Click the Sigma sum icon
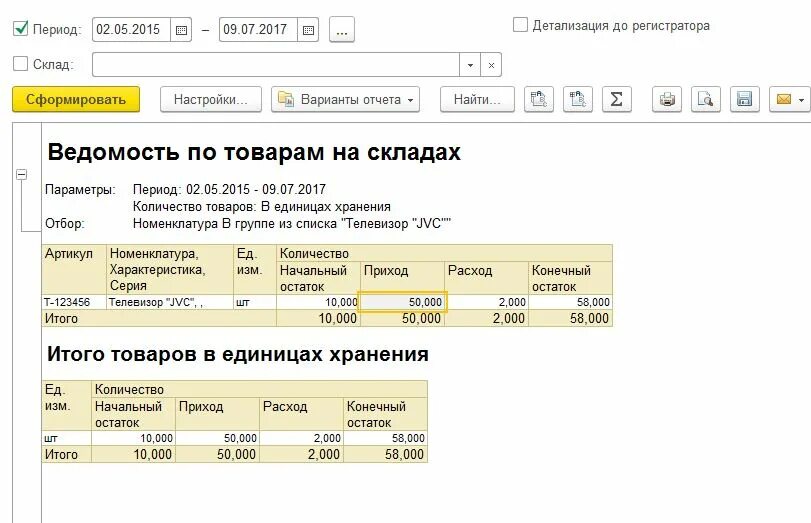Viewport: 811px width, 523px height. point(617,99)
